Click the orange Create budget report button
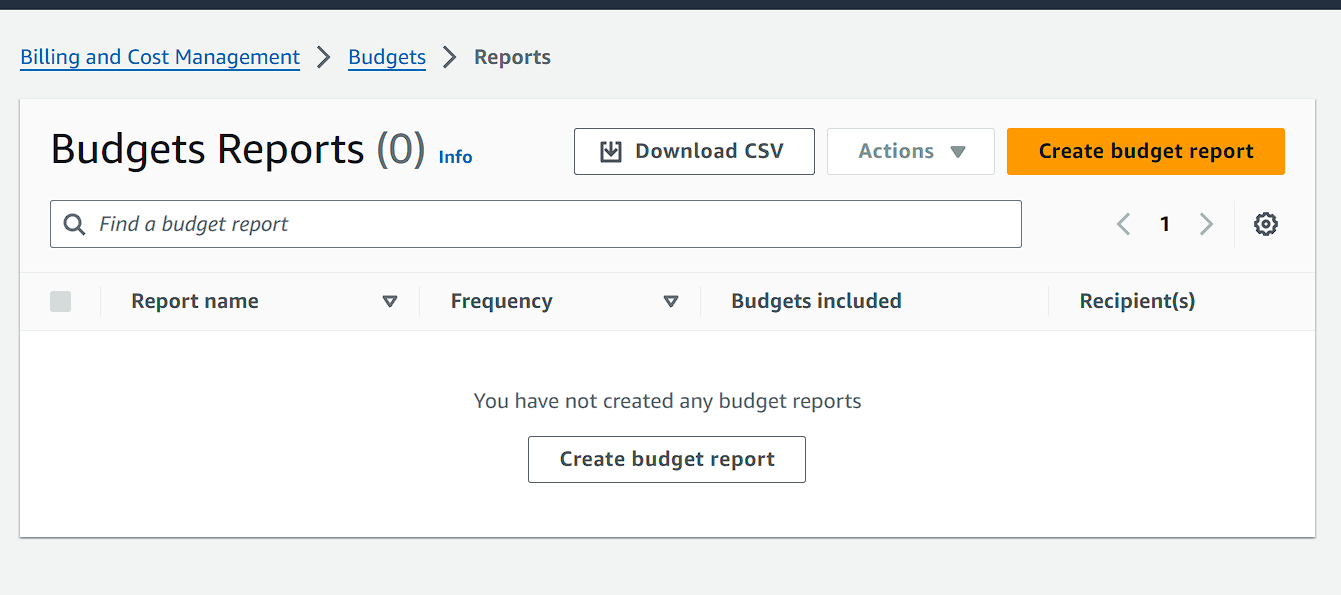Image resolution: width=1341 pixels, height=595 pixels. tap(1146, 151)
